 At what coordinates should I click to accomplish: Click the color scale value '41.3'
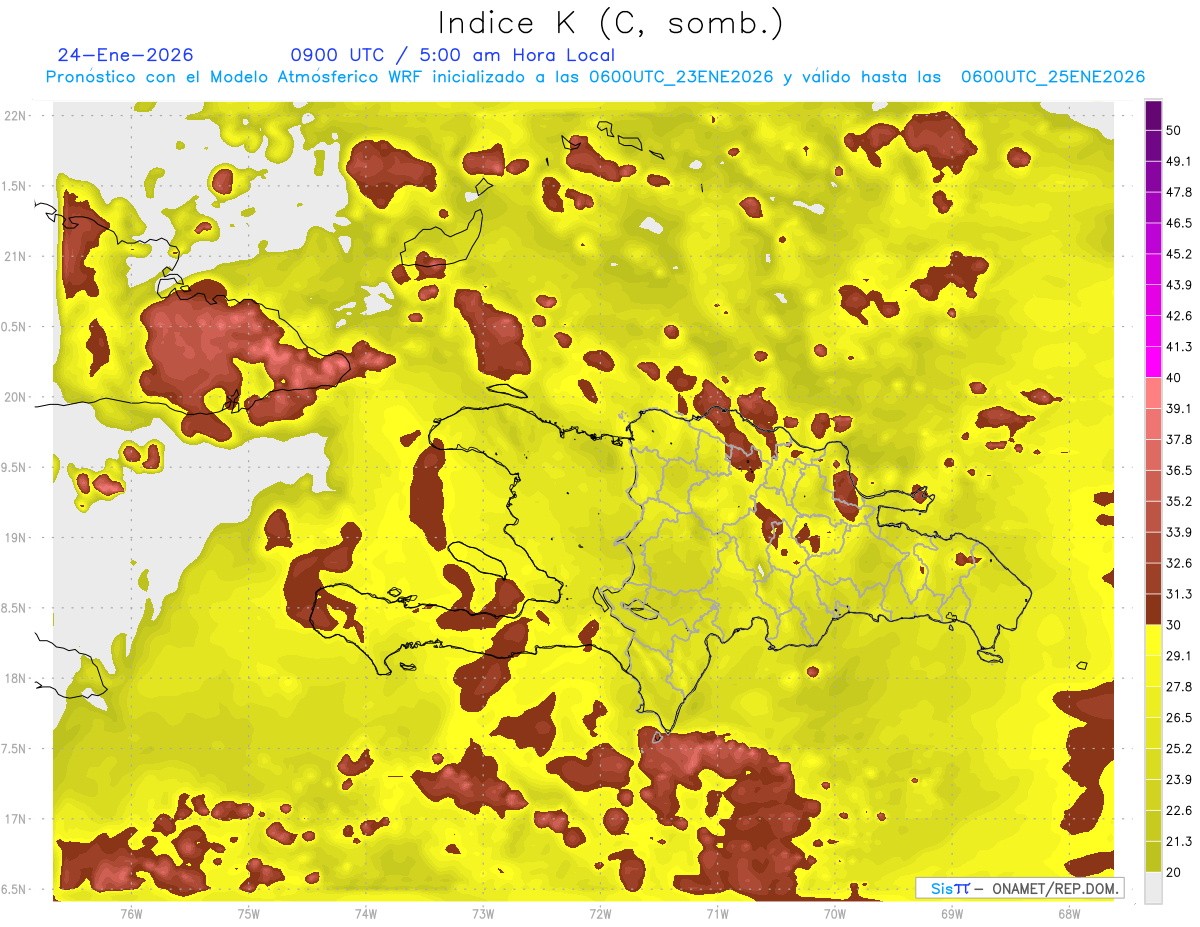(1179, 347)
